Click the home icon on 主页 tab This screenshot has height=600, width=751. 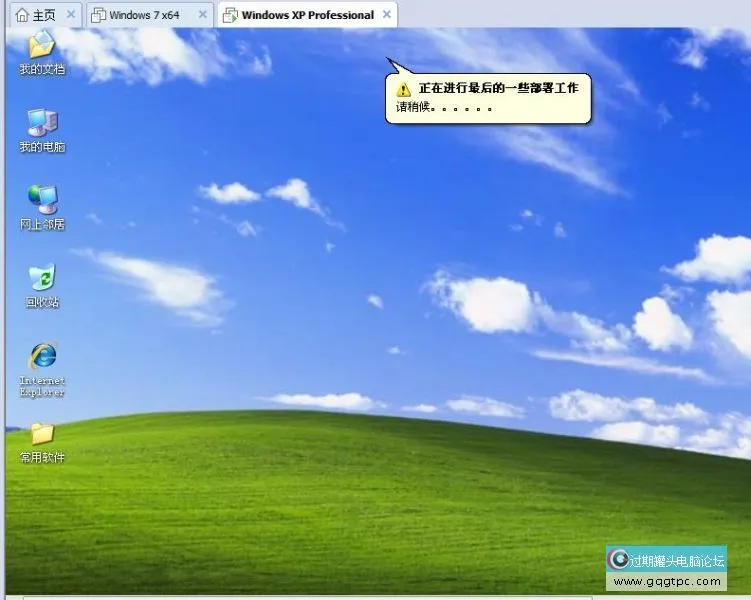click(22, 15)
